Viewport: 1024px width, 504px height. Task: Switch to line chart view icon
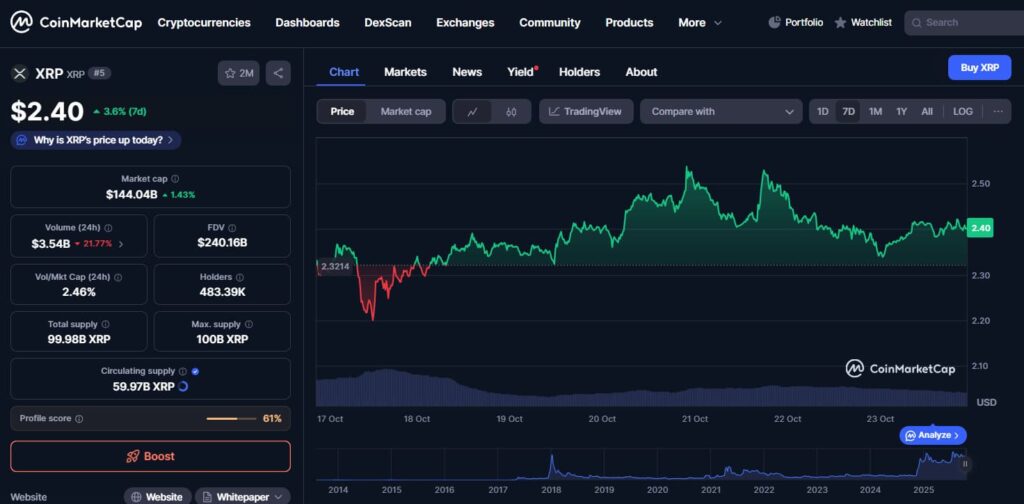coord(472,112)
